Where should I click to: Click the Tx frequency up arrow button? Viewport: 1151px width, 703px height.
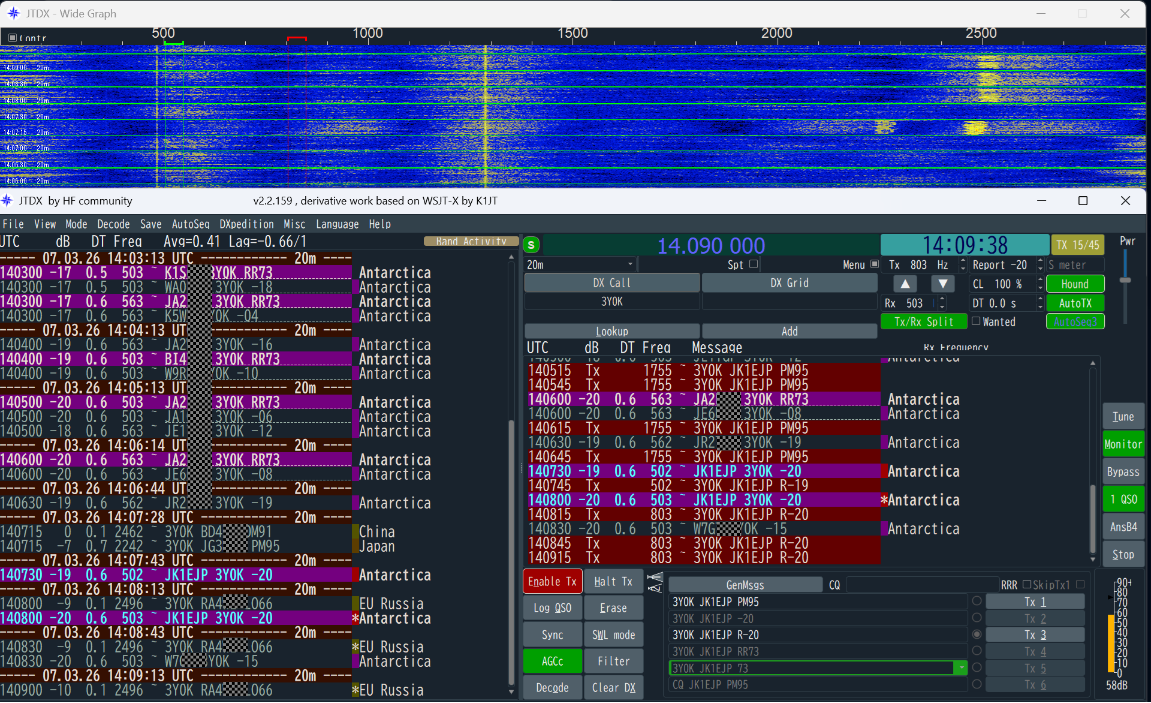click(x=905, y=284)
